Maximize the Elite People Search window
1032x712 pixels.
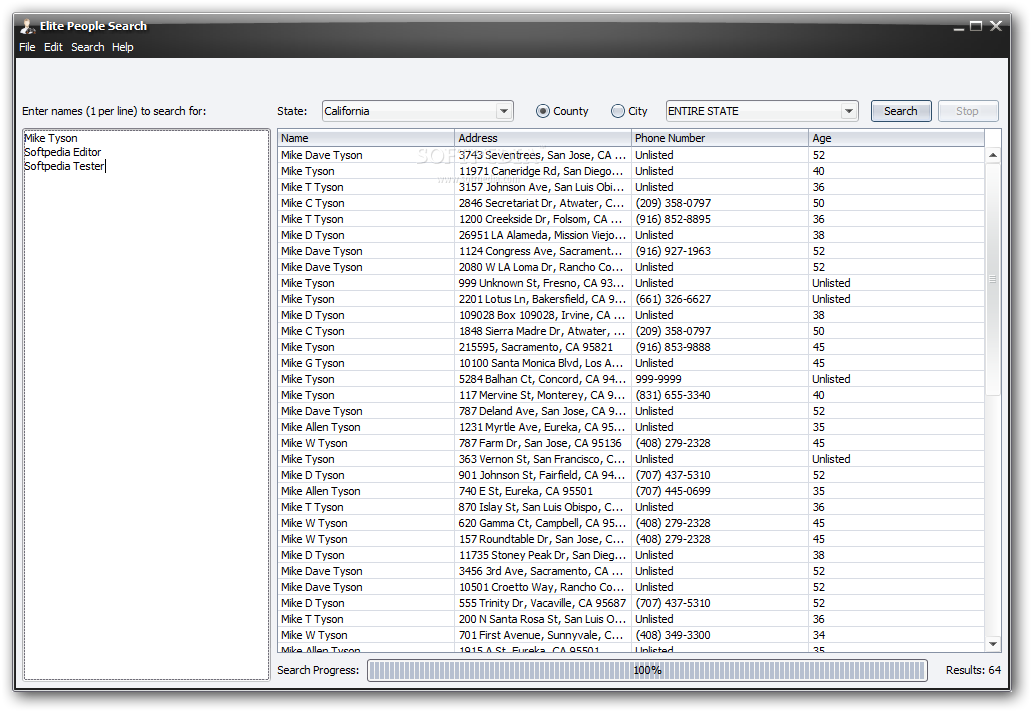(976, 26)
